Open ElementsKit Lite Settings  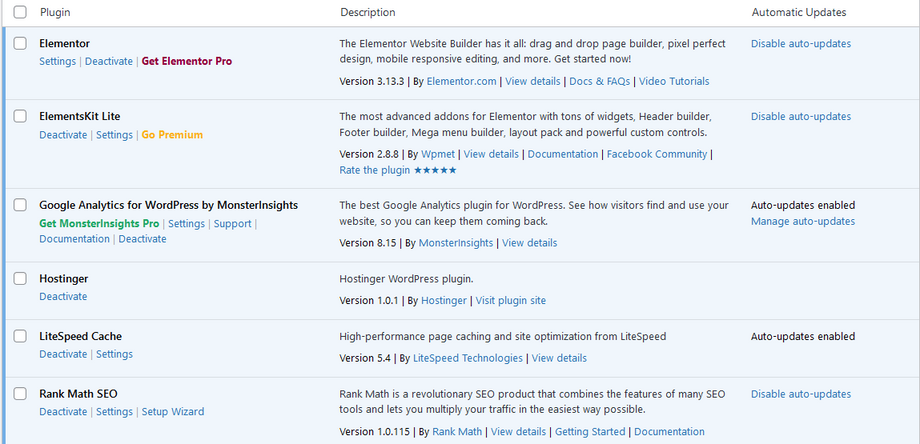[114, 134]
